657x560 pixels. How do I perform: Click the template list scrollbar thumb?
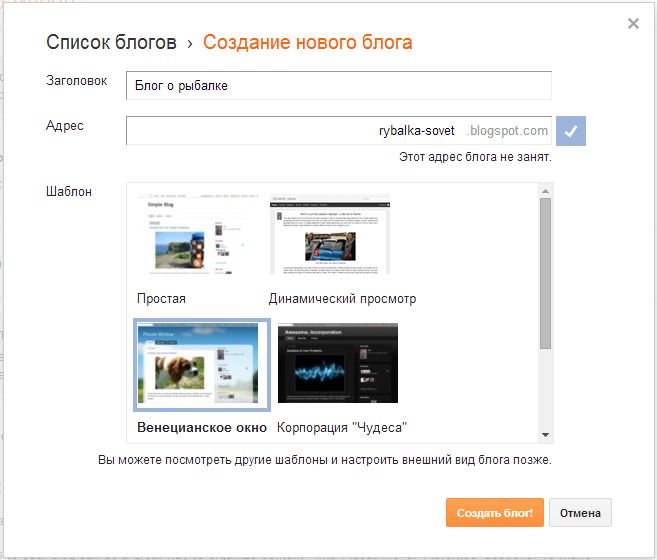click(x=545, y=272)
